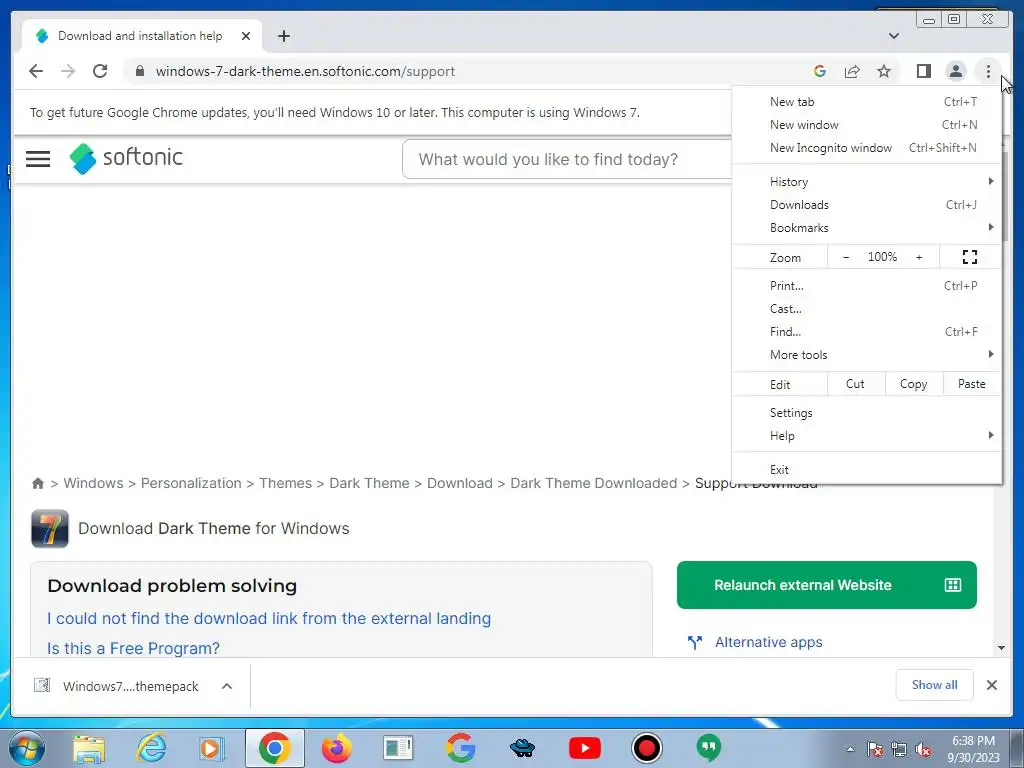Enter fullscreen from the Zoom row
This screenshot has width=1024, height=768.
tap(970, 257)
